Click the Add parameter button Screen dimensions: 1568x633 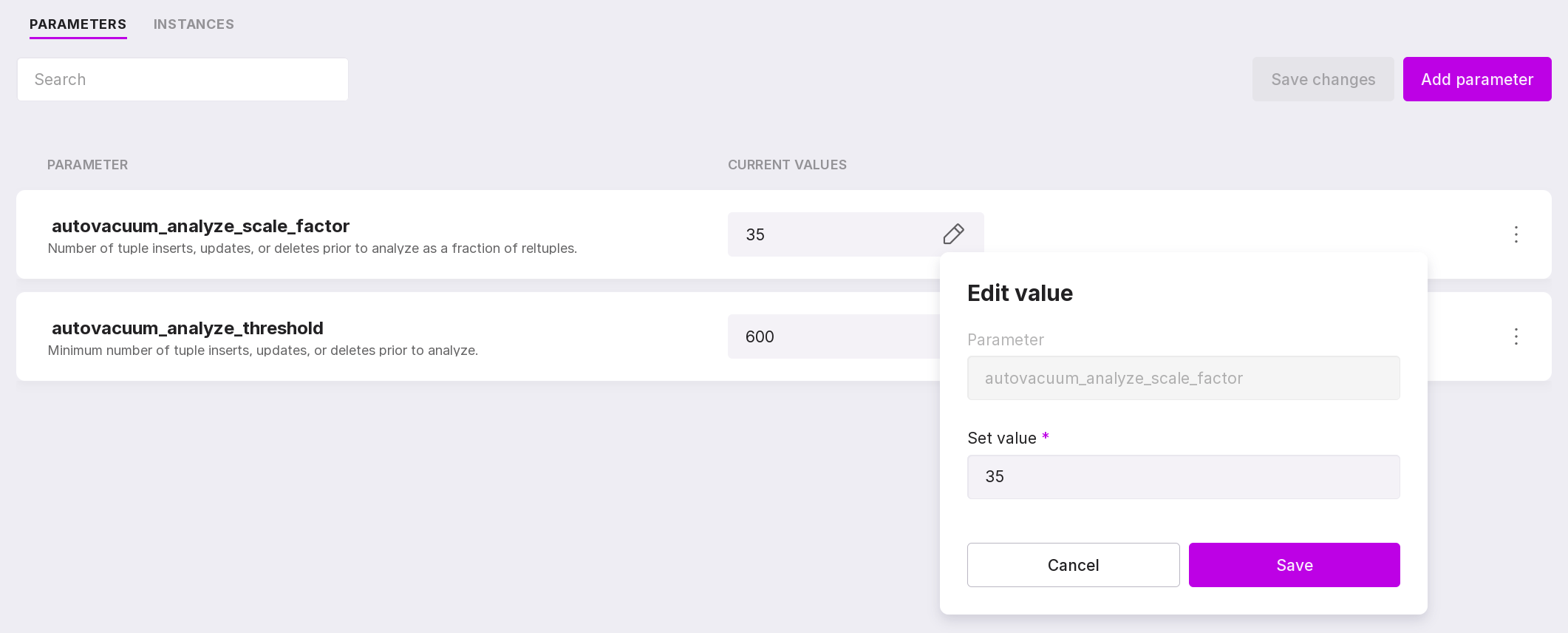click(1476, 79)
